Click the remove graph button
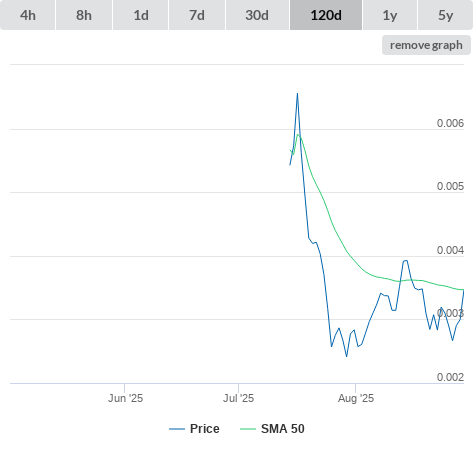This screenshot has height=455, width=474. pos(426,45)
